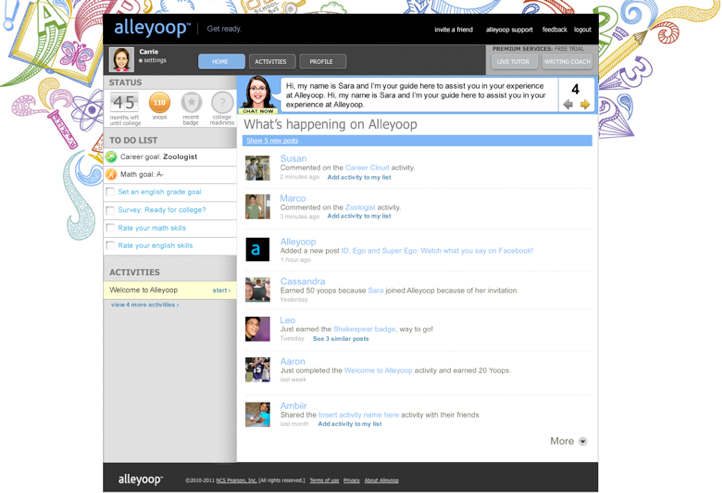The width and height of the screenshot is (722, 493).
Task: Add Susan's activity to my list
Action: click(359, 177)
